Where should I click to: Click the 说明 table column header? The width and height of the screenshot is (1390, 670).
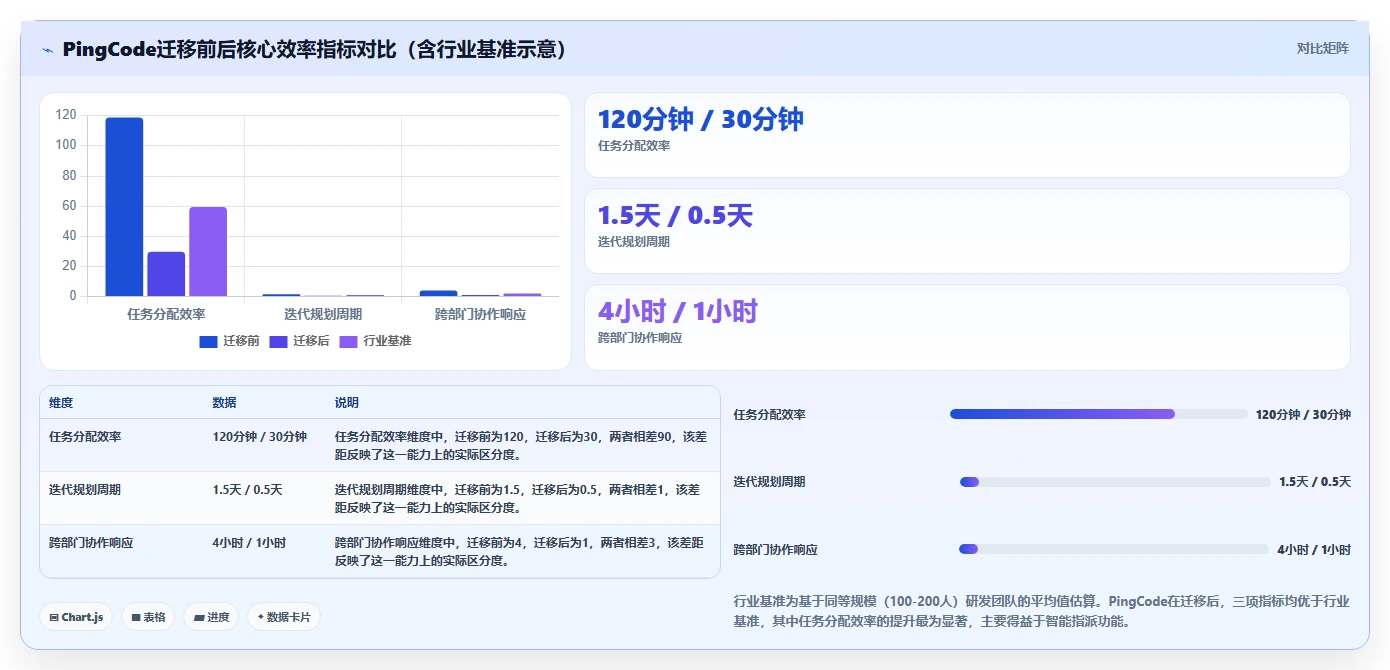pos(347,403)
